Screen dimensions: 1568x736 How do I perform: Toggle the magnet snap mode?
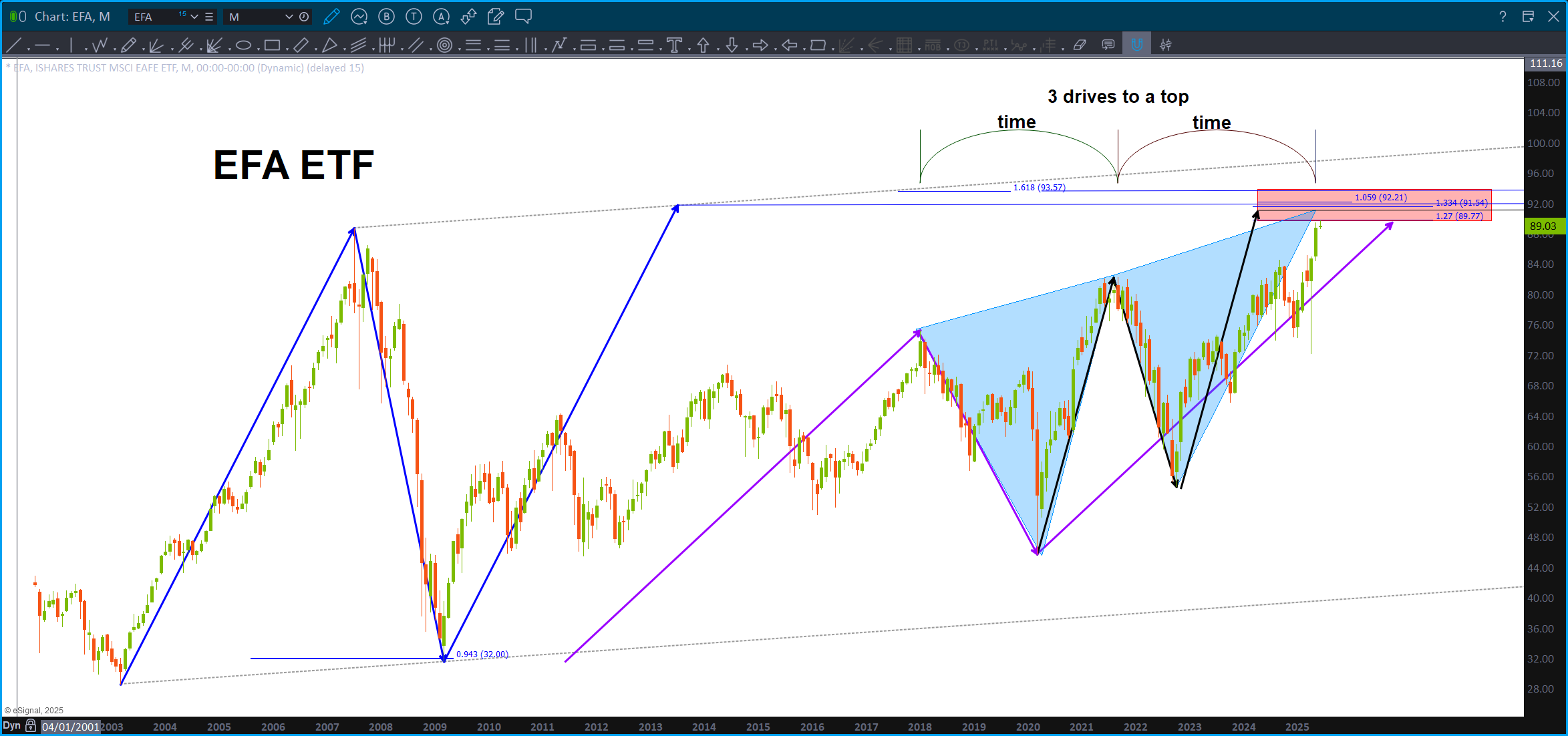(x=1136, y=45)
